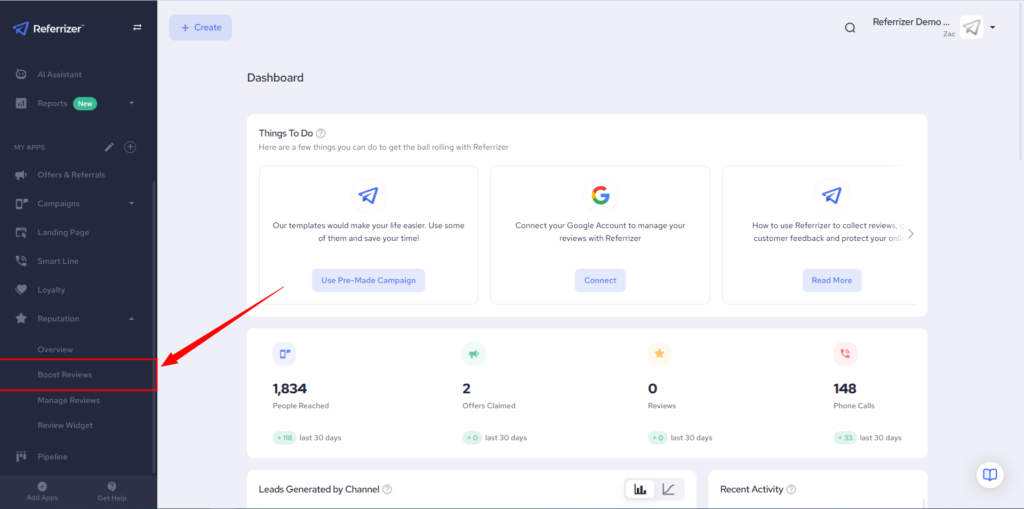The width and height of the screenshot is (1024, 509).
Task: Open the account dropdown for Referrizer Demo
Action: pyautogui.click(x=992, y=28)
